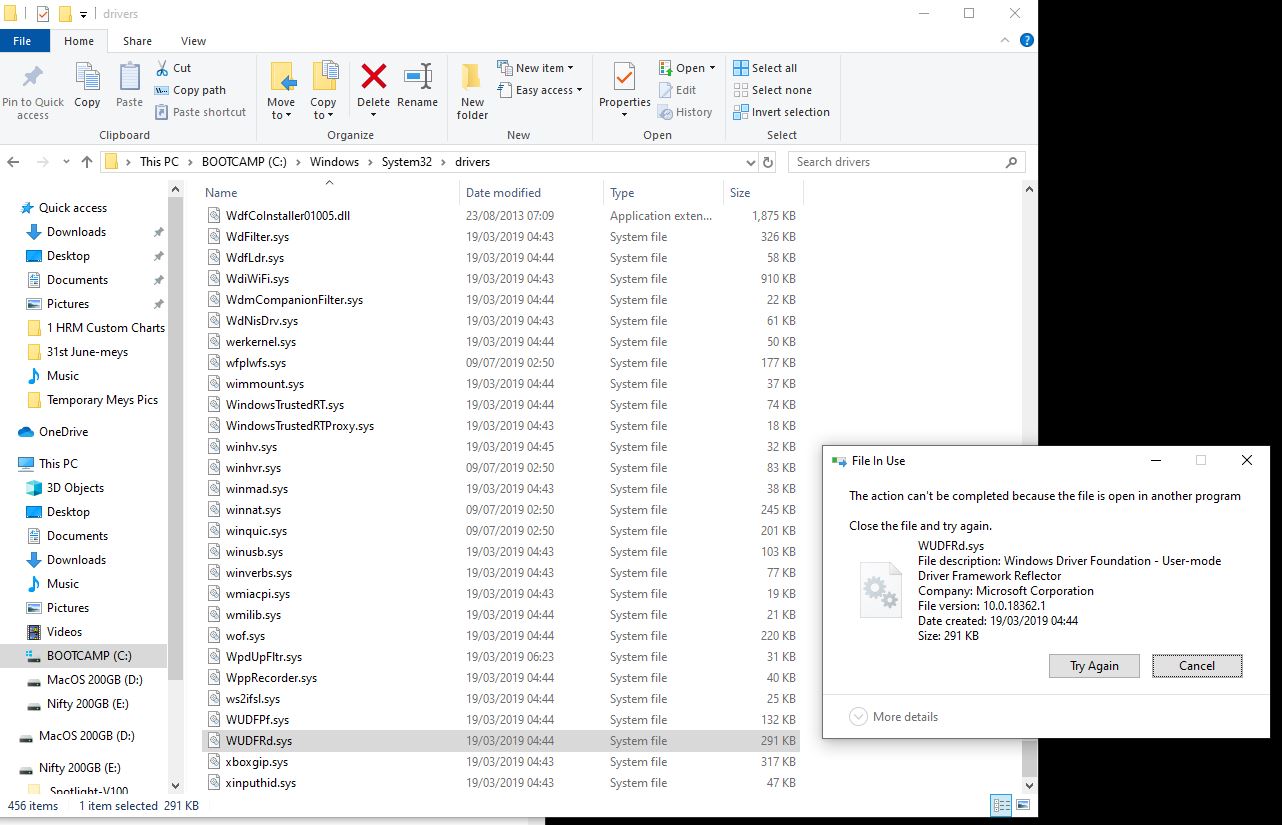Open the File menu
This screenshot has height=825, width=1282.
coord(23,40)
